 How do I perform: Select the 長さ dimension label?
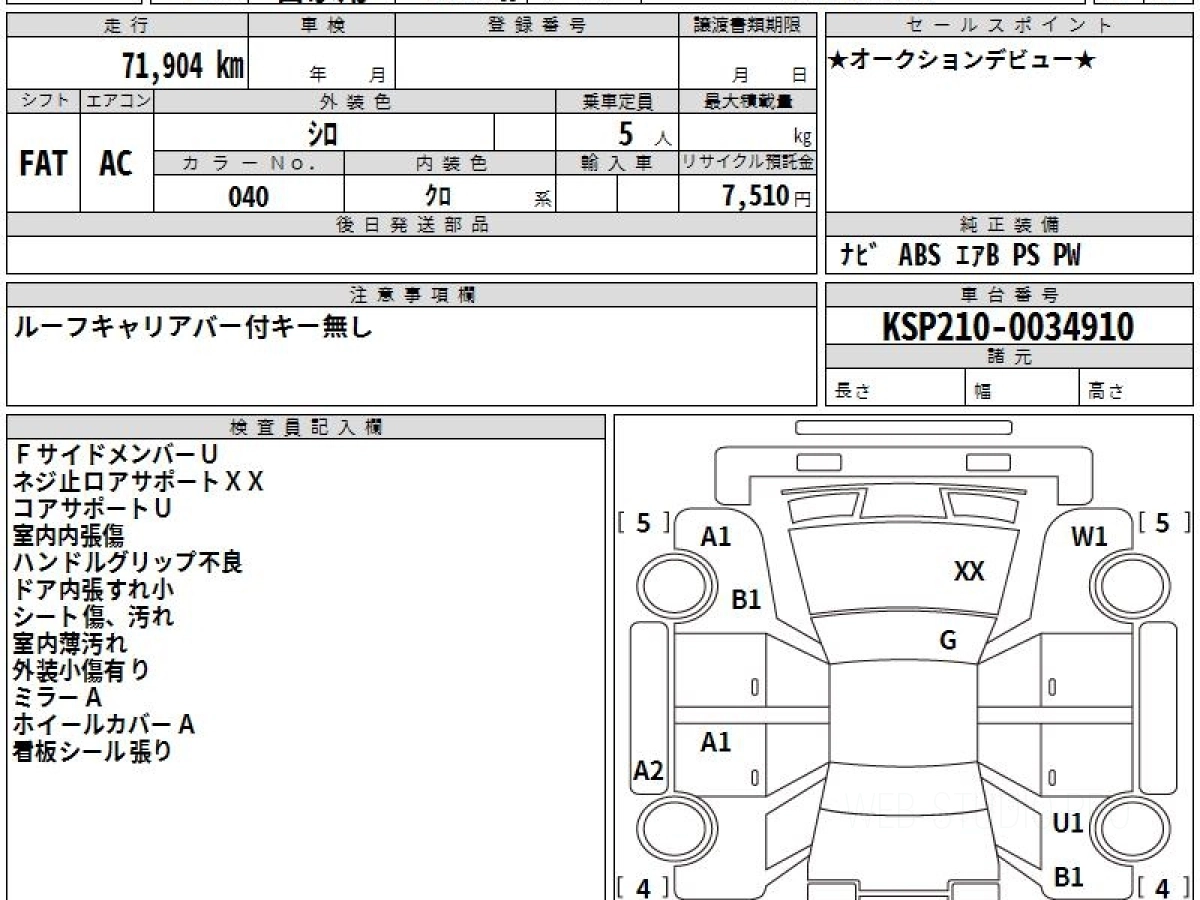pos(852,392)
